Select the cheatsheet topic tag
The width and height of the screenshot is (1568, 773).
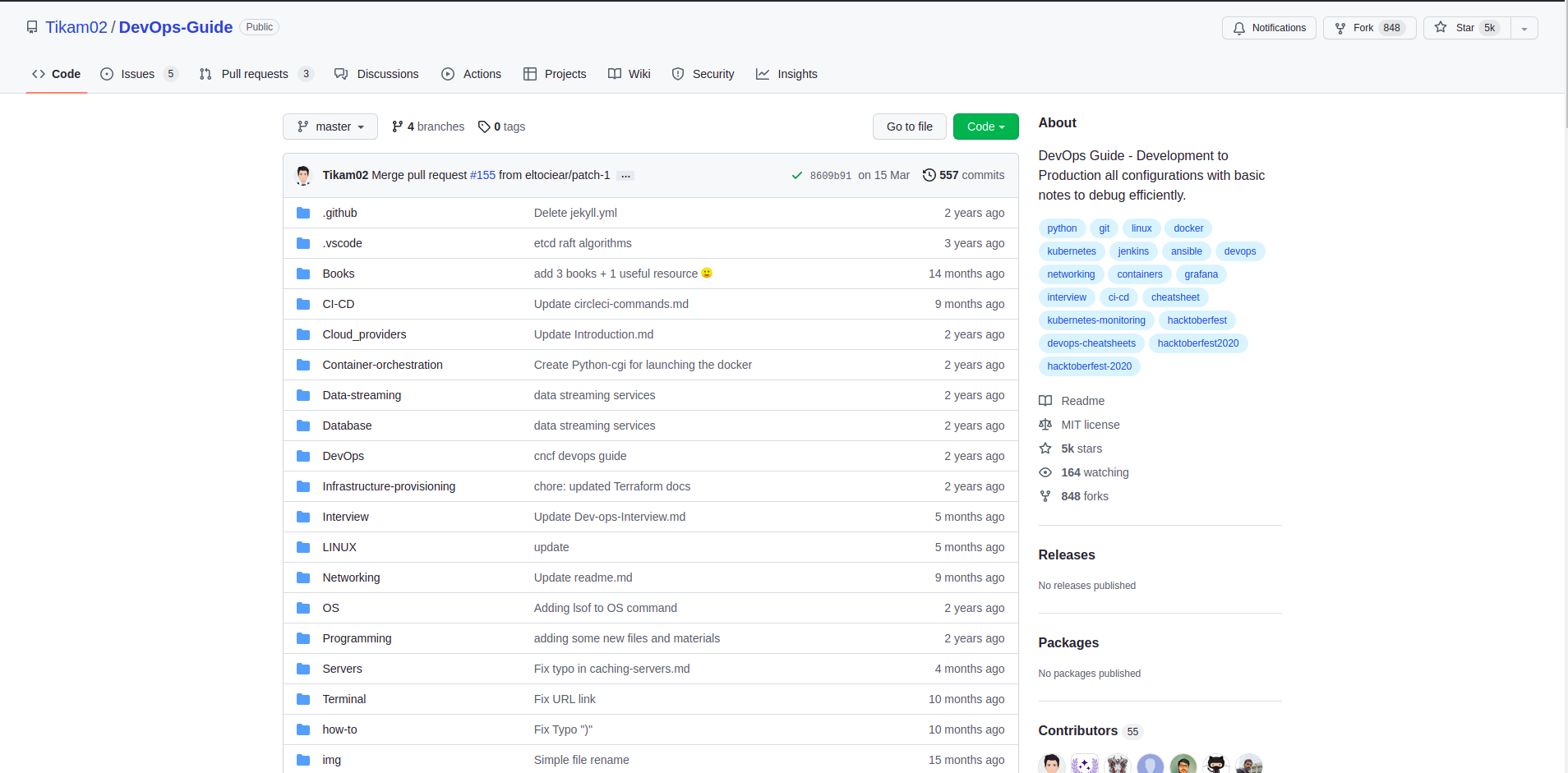[x=1174, y=297]
